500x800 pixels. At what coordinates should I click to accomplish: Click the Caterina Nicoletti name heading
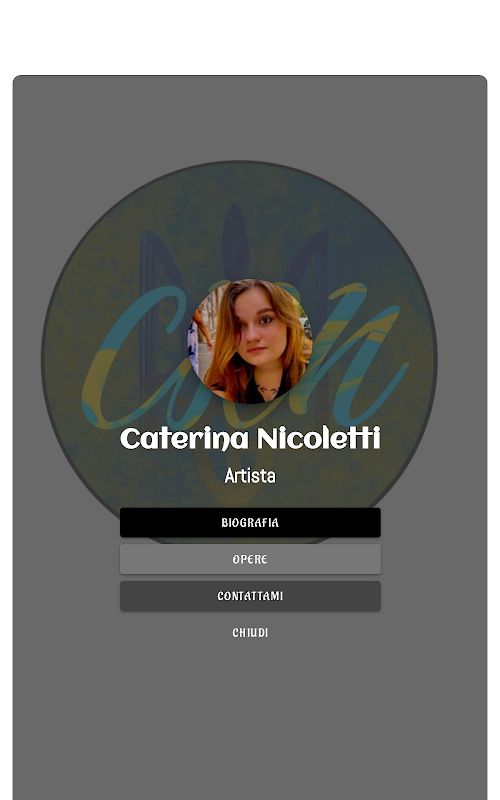pos(250,439)
